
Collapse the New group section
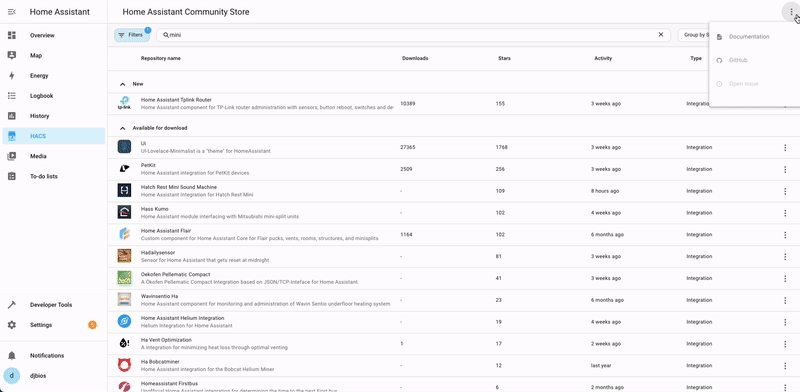[122, 84]
